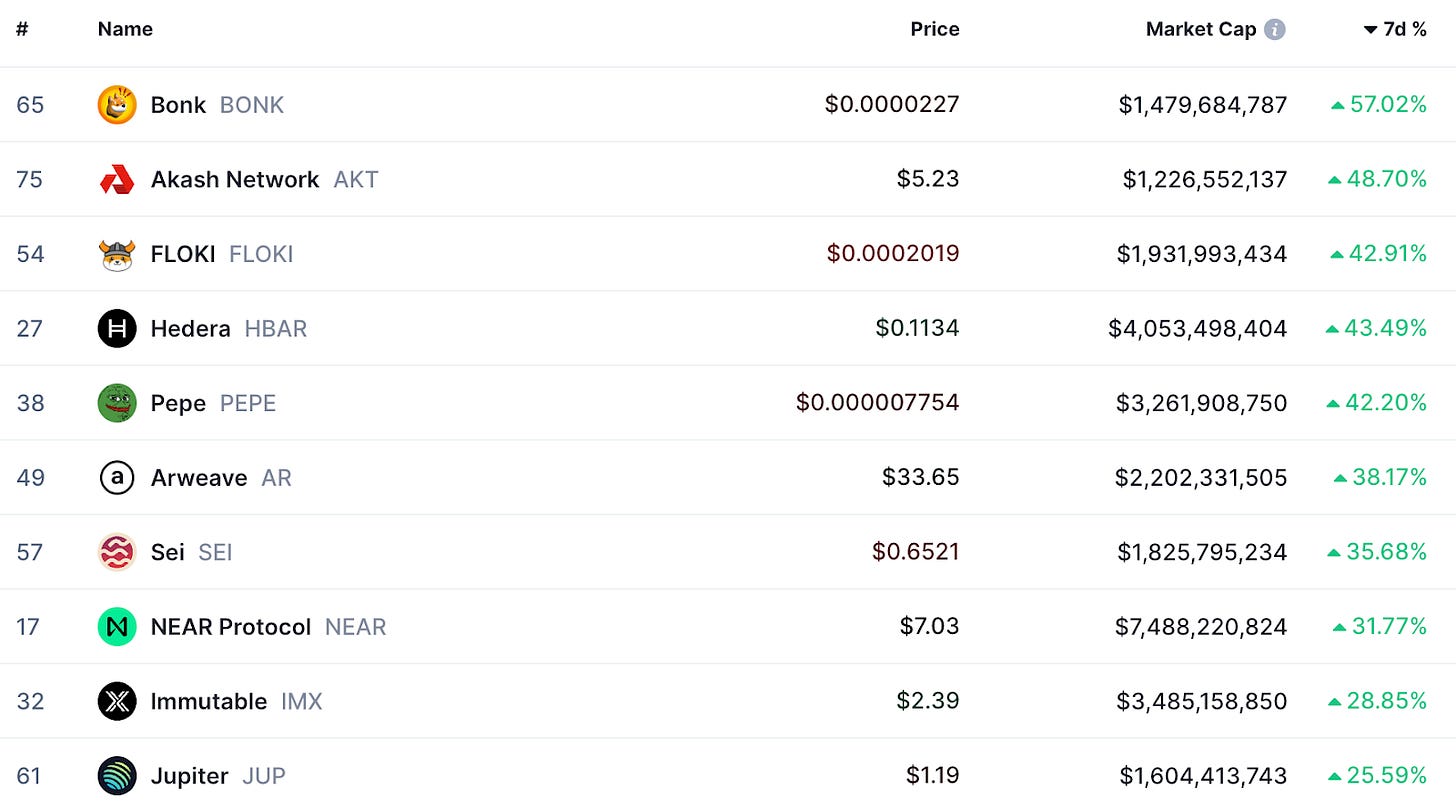Screen dimensions: 1456x806
Task: Sort table by Price column header
Action: coord(935,30)
